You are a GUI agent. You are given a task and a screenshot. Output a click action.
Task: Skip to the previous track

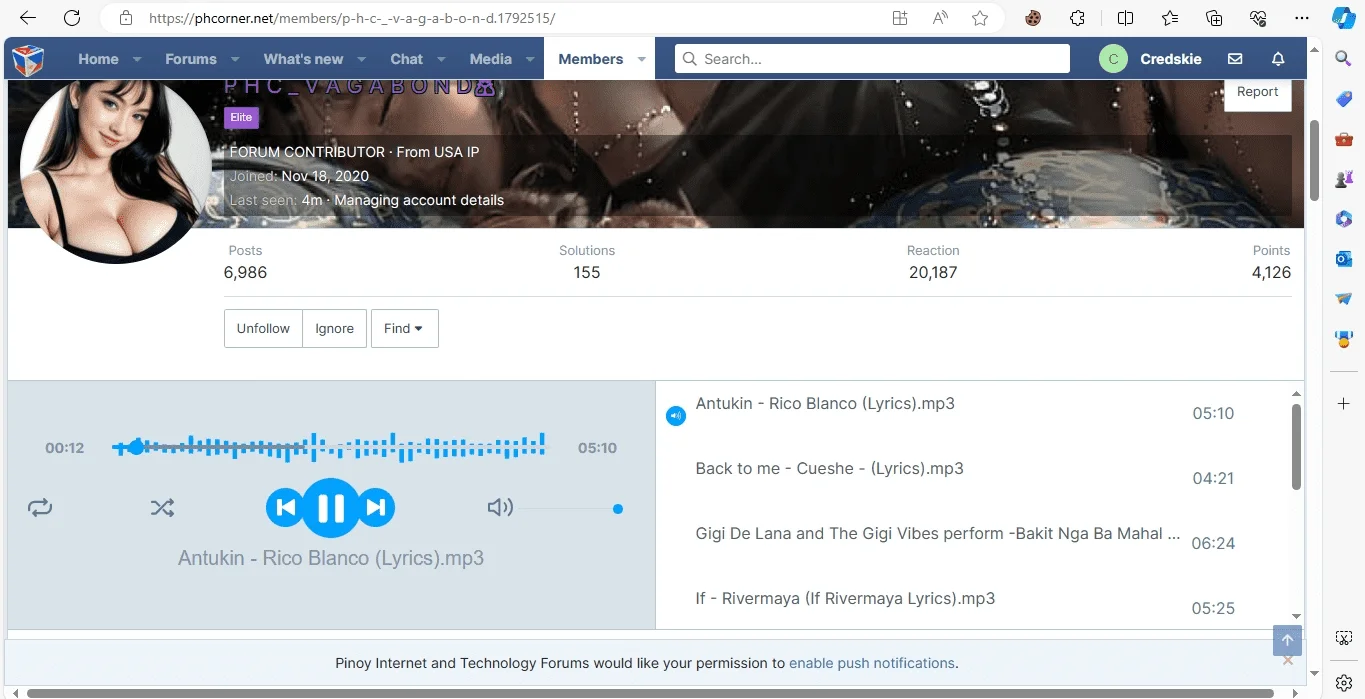pyautogui.click(x=285, y=508)
